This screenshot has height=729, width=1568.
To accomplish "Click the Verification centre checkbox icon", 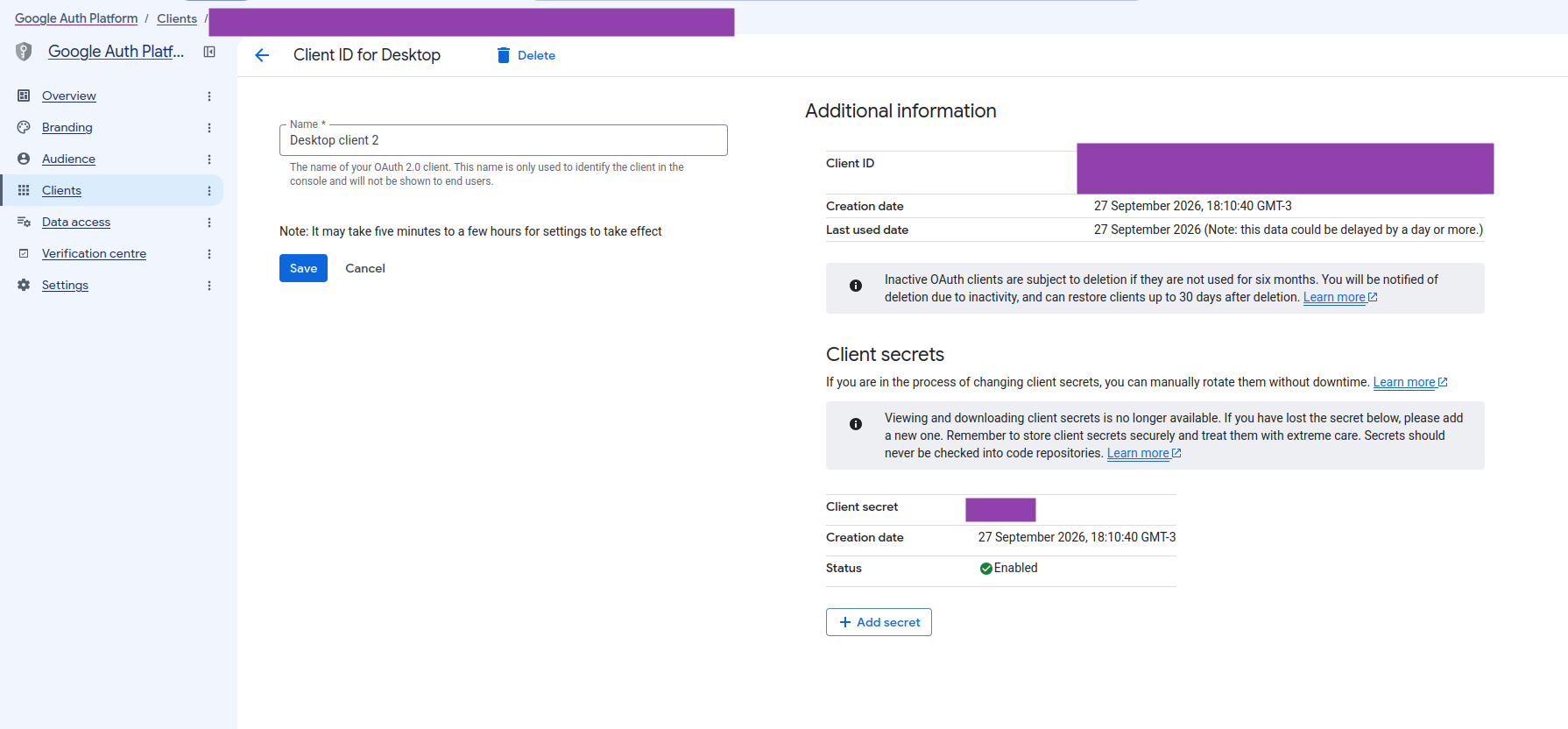I will coord(24,253).
